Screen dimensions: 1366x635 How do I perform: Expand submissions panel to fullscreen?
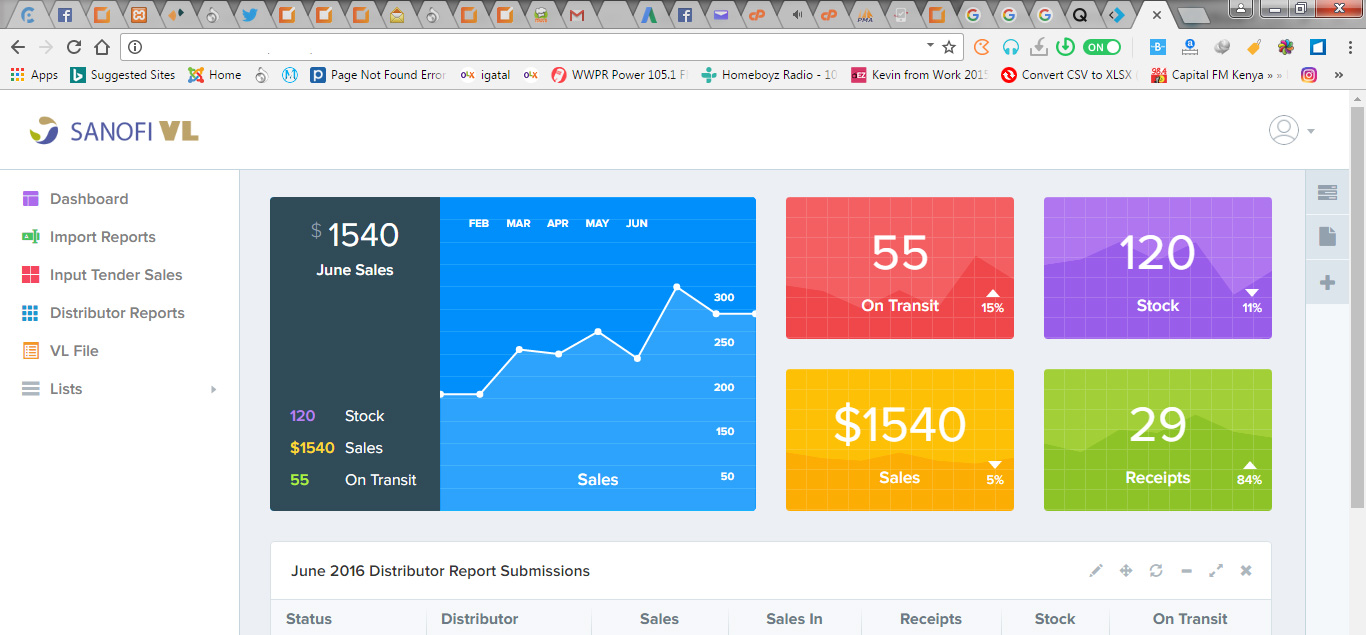click(1216, 571)
